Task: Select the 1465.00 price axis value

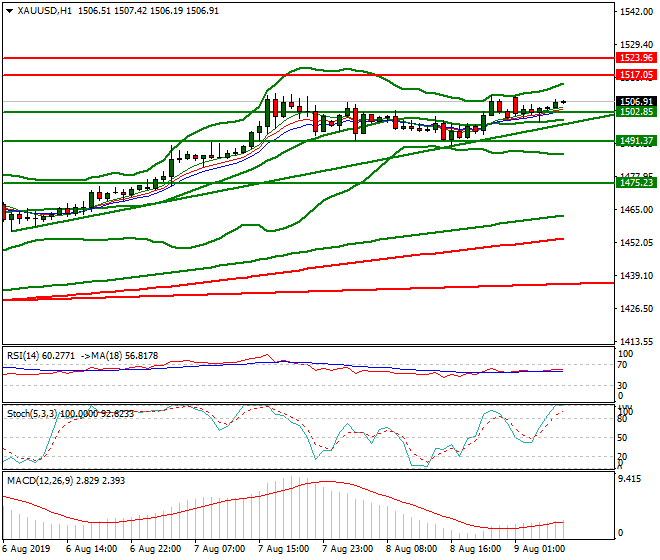Action: (636, 210)
